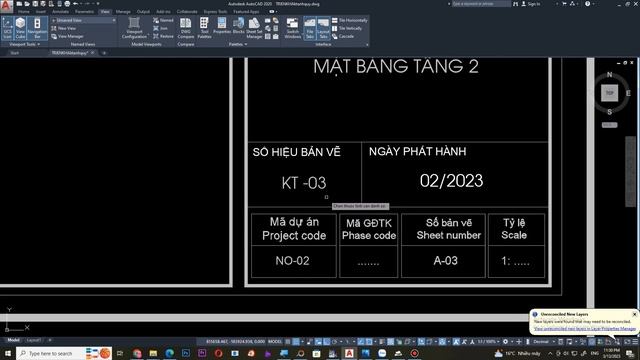Click the Open file quick access icon
Viewport: 640px width, 360px height.
pyautogui.click(x=27, y=4)
